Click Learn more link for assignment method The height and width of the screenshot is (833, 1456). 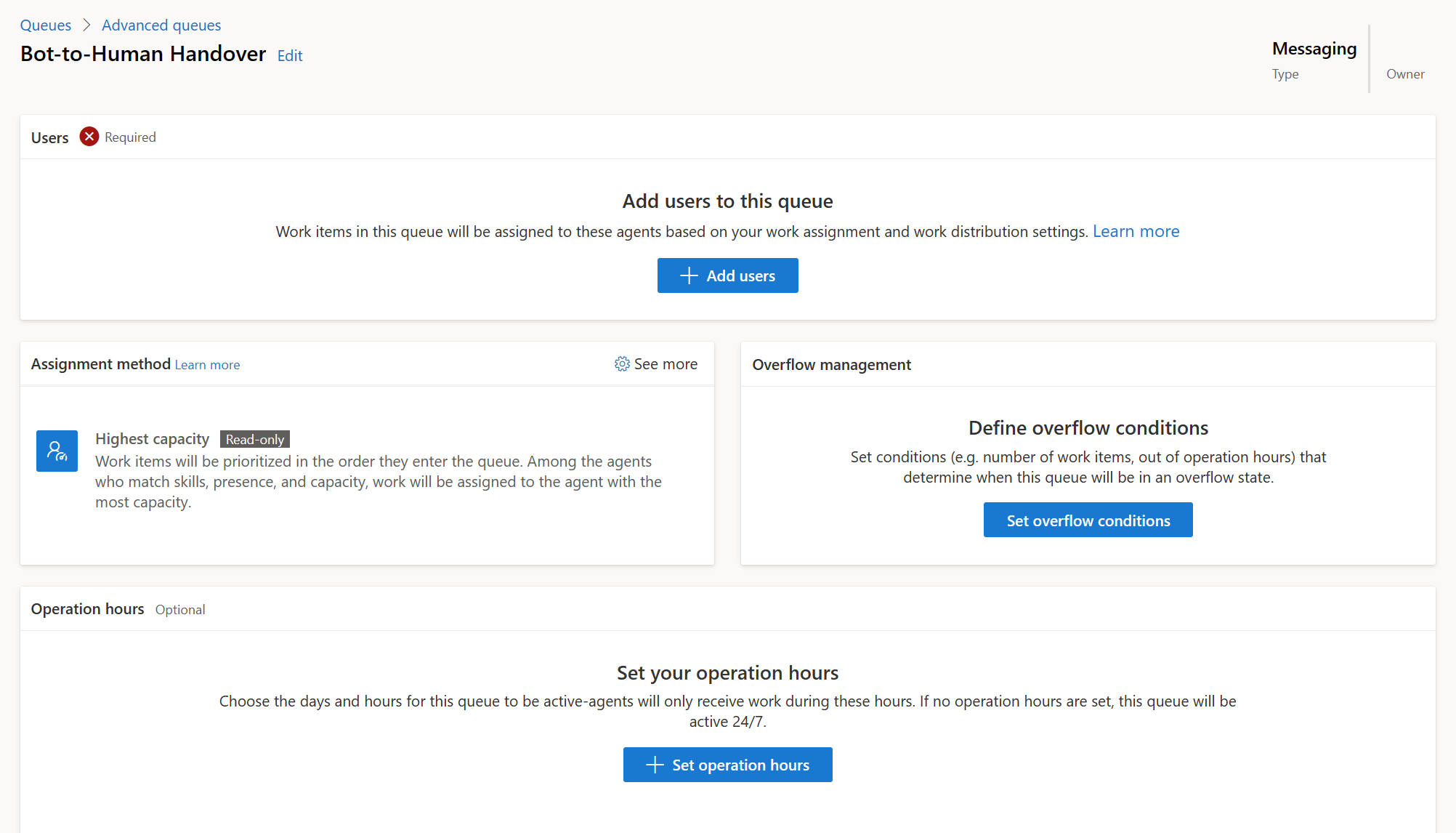(x=207, y=364)
